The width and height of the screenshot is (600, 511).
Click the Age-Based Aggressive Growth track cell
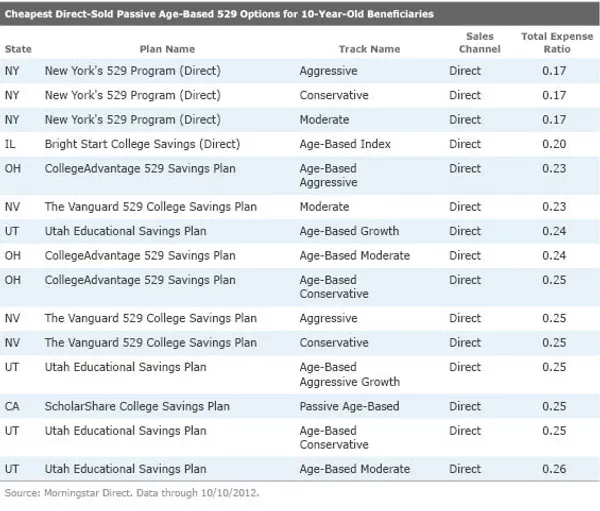click(349, 374)
